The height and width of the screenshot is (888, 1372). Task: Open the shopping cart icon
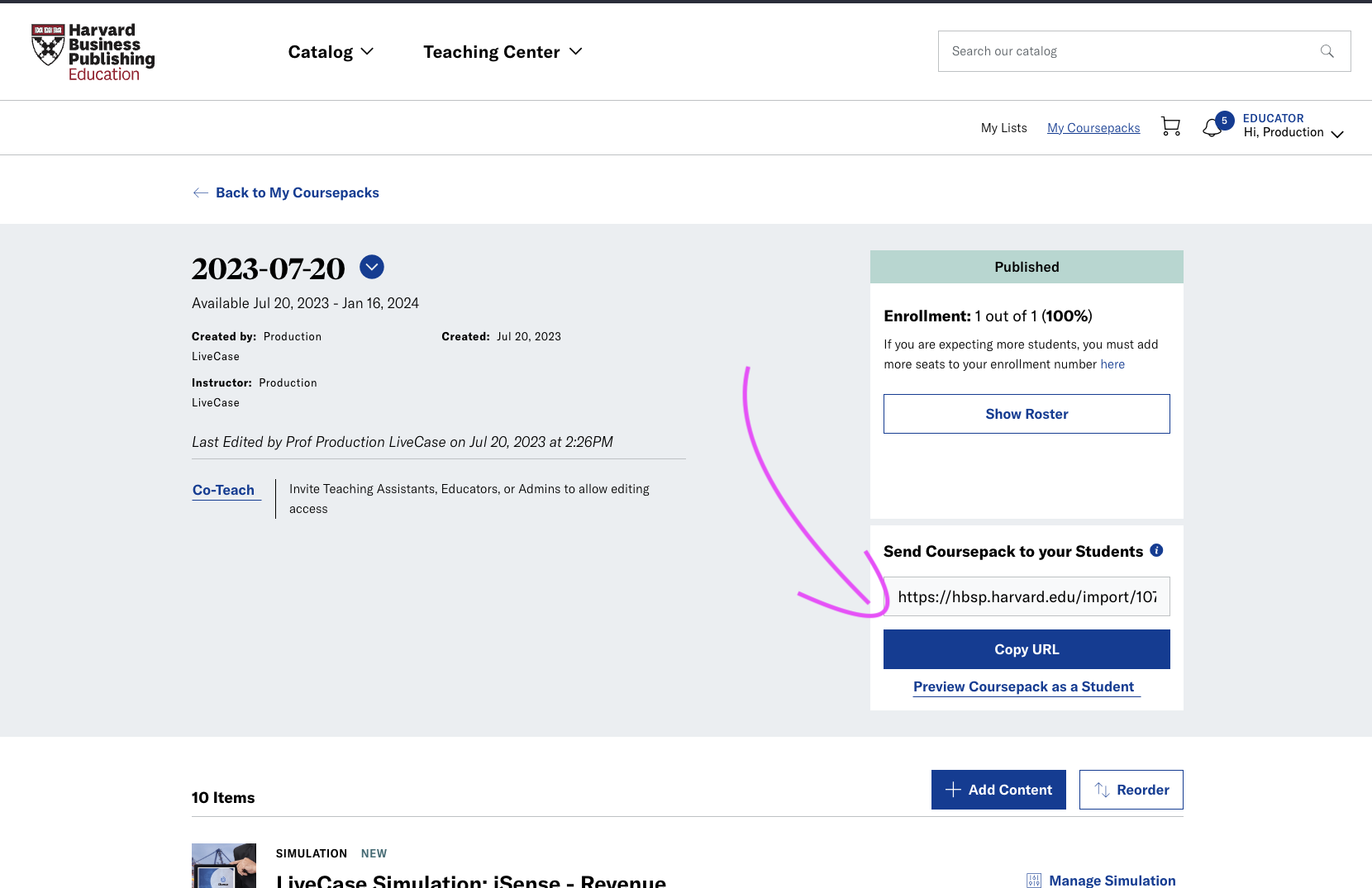point(1170,126)
